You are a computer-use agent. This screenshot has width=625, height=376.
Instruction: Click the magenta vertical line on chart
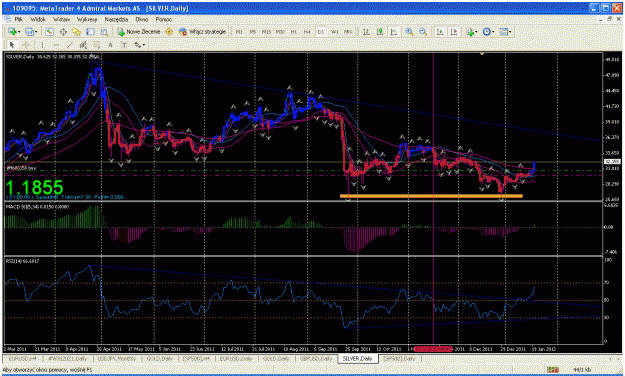tap(433, 199)
